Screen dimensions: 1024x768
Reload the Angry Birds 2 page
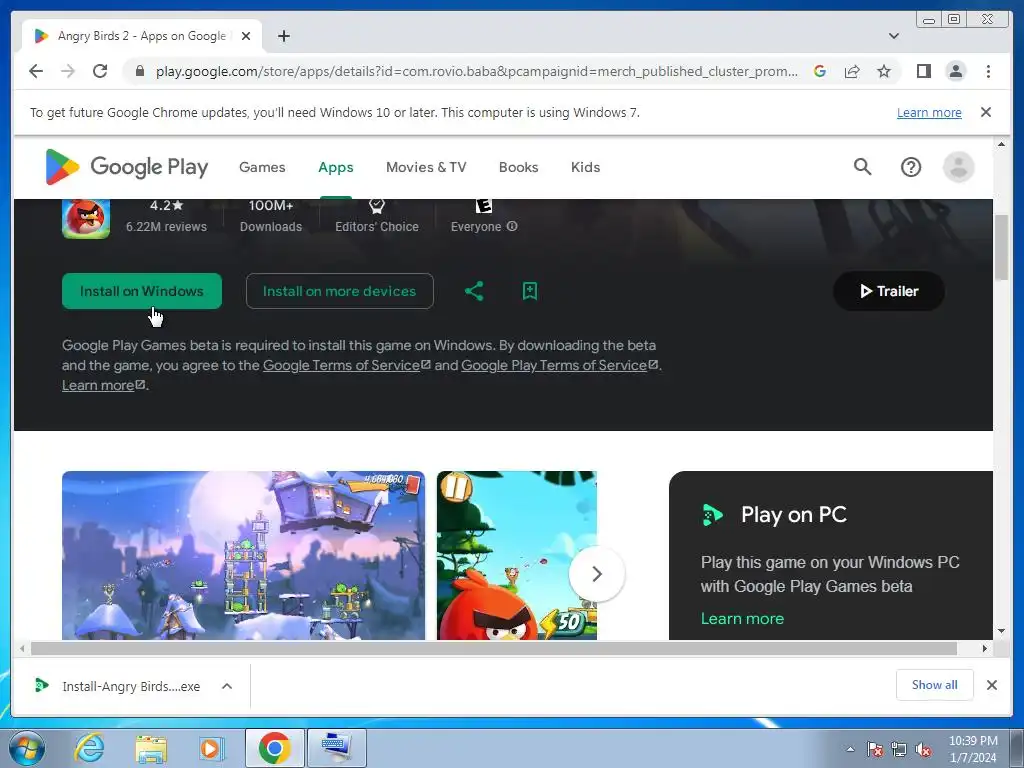point(100,71)
